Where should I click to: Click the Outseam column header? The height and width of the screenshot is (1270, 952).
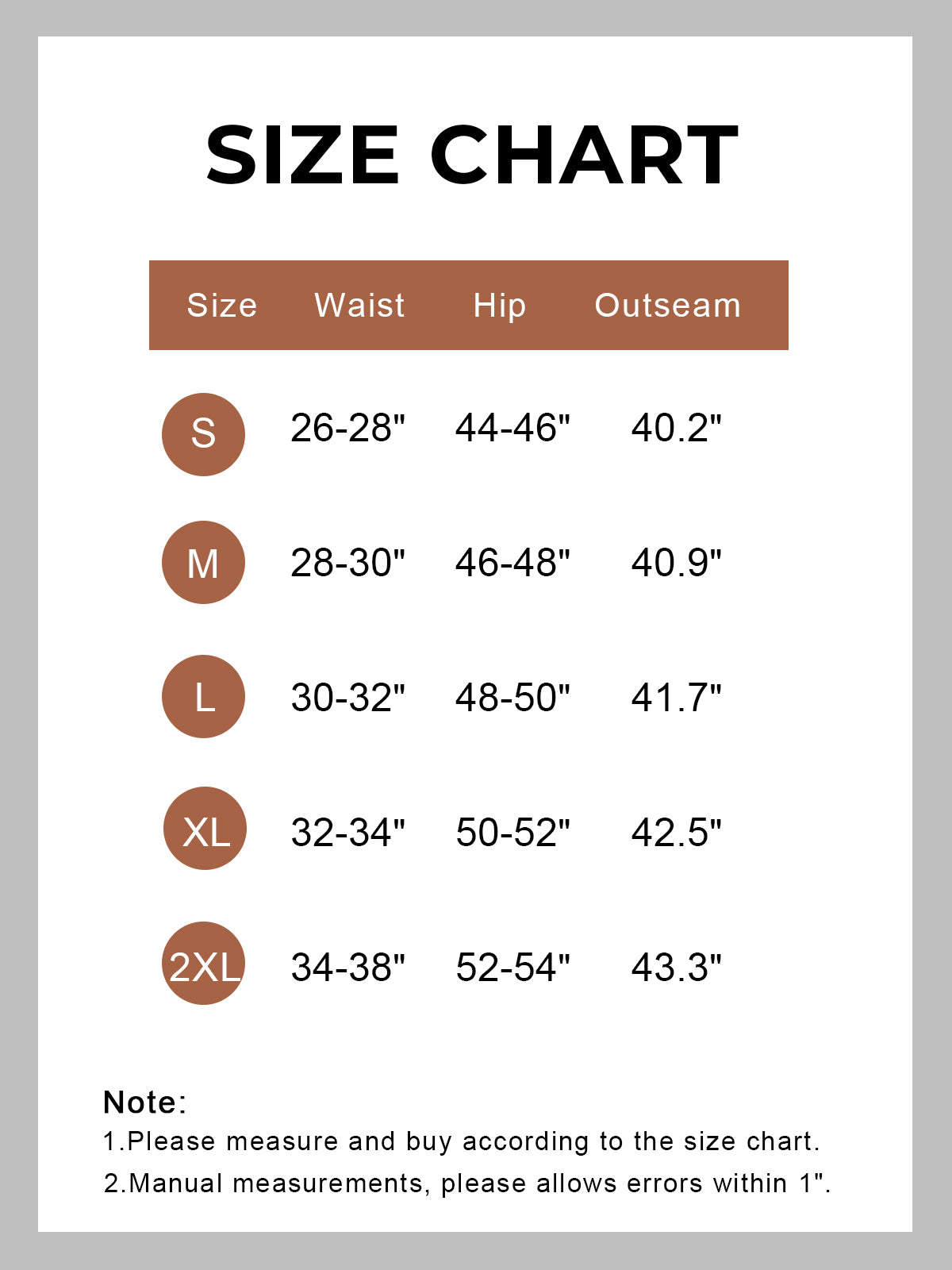668,305
